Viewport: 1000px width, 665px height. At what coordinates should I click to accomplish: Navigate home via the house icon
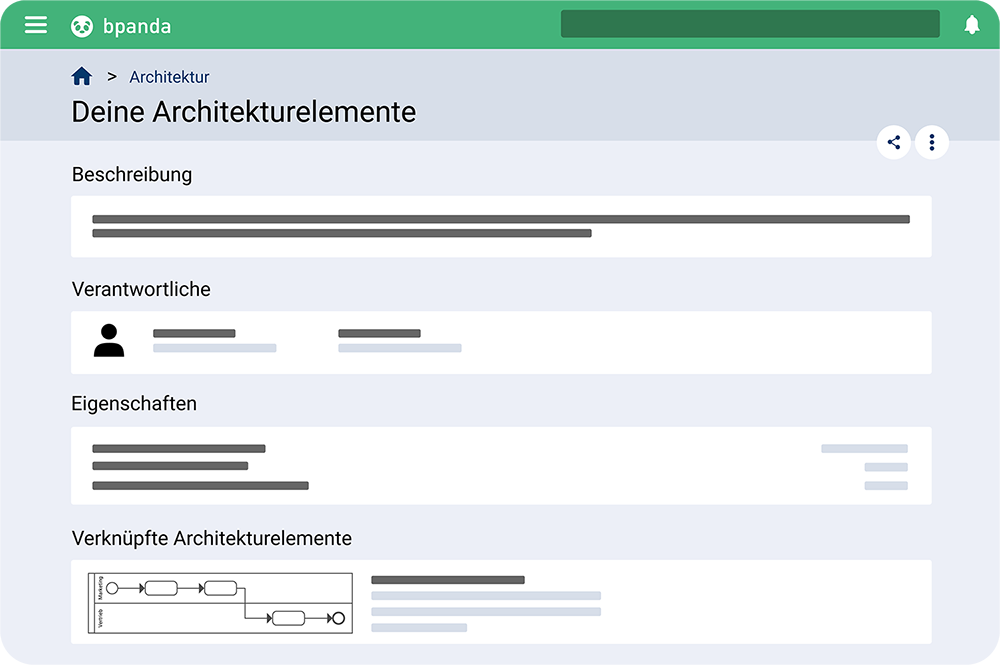click(x=81, y=75)
